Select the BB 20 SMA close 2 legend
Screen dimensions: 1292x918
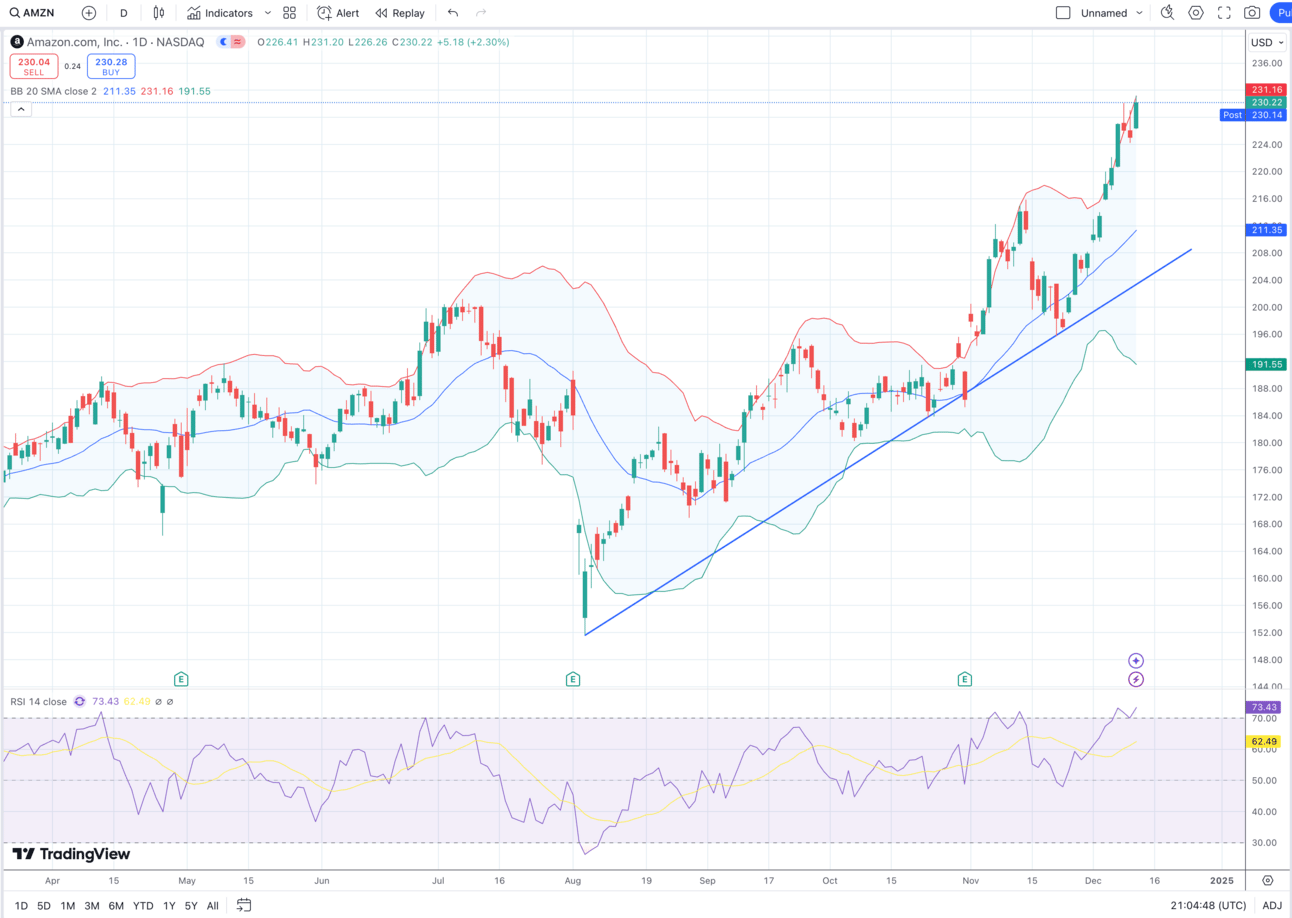[54, 91]
